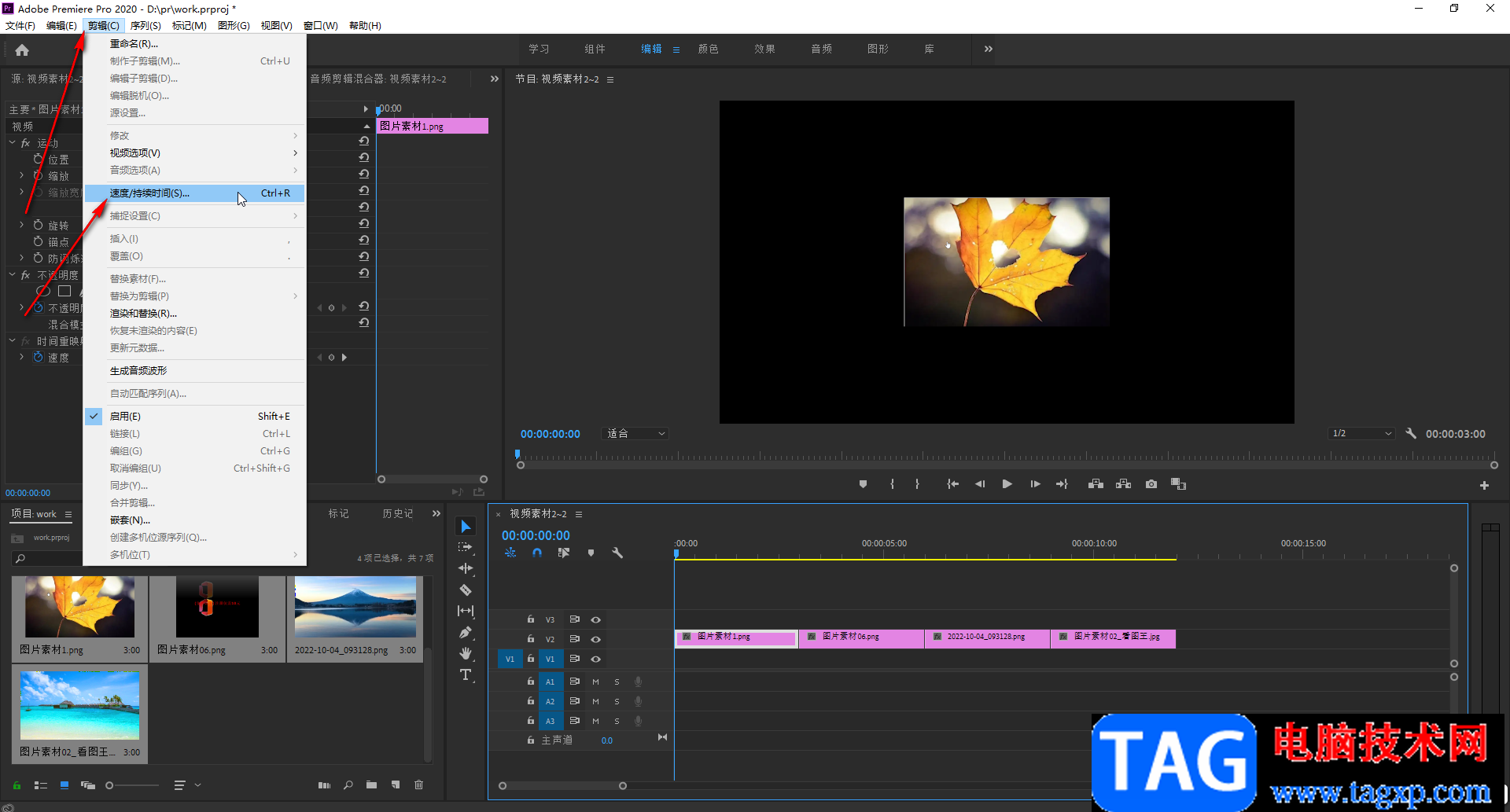The image size is (1510, 812).
Task: Select the Hand tool
Action: pyautogui.click(x=466, y=653)
